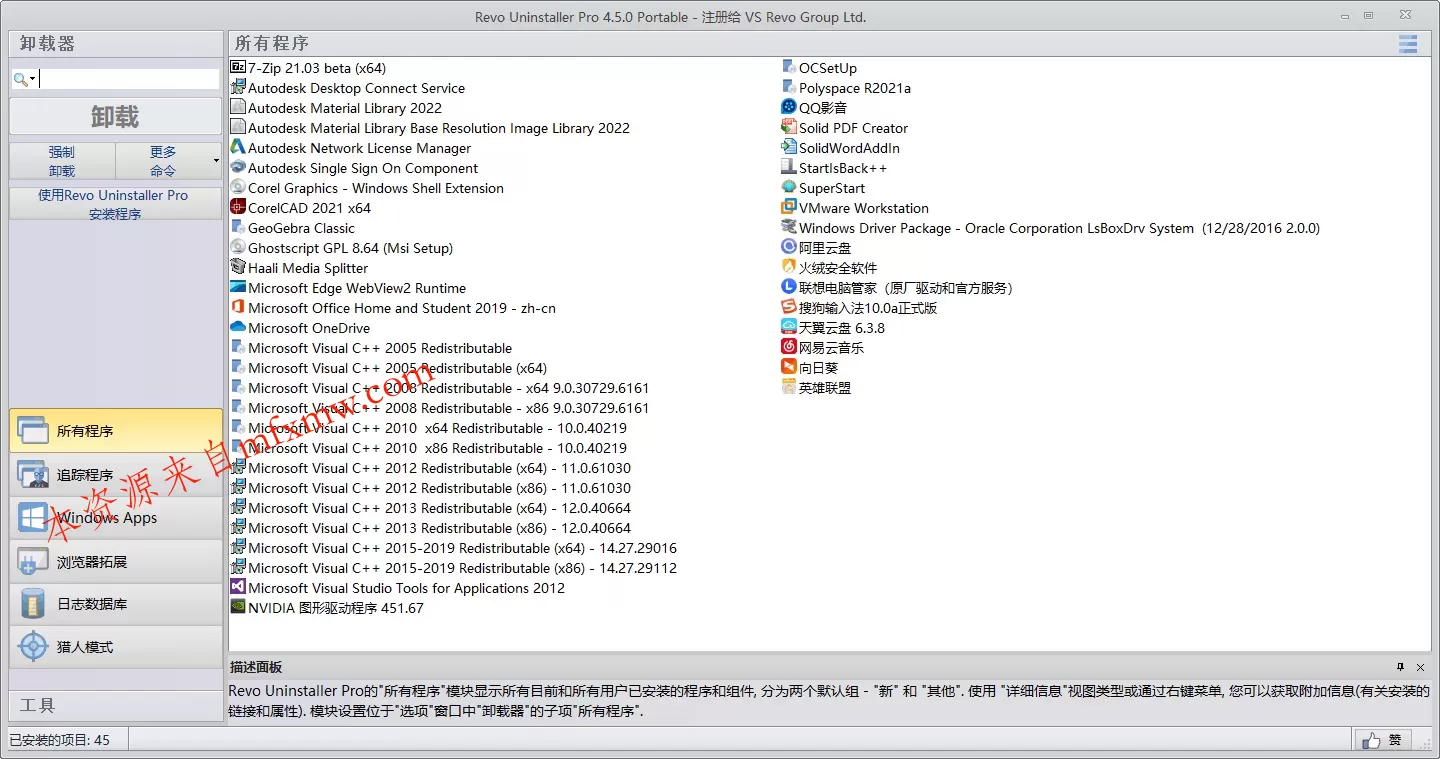Select Visual C++ 2012 Redistributable (x86) entry
The image size is (1440, 759).
(440, 488)
